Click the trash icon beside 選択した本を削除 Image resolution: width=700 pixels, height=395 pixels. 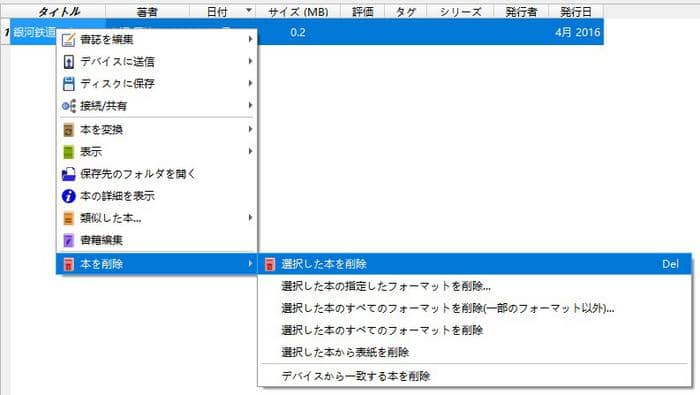270,264
